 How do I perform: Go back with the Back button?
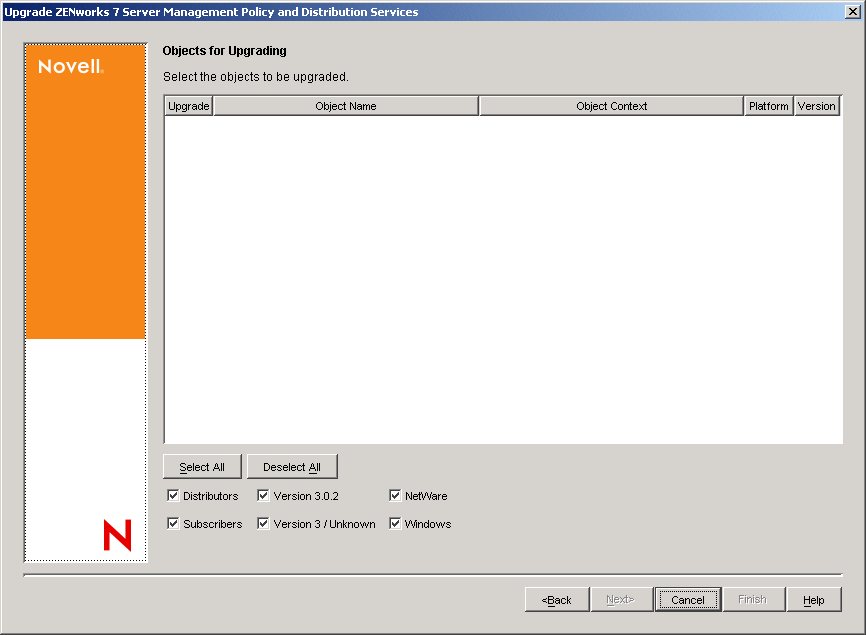click(557, 600)
